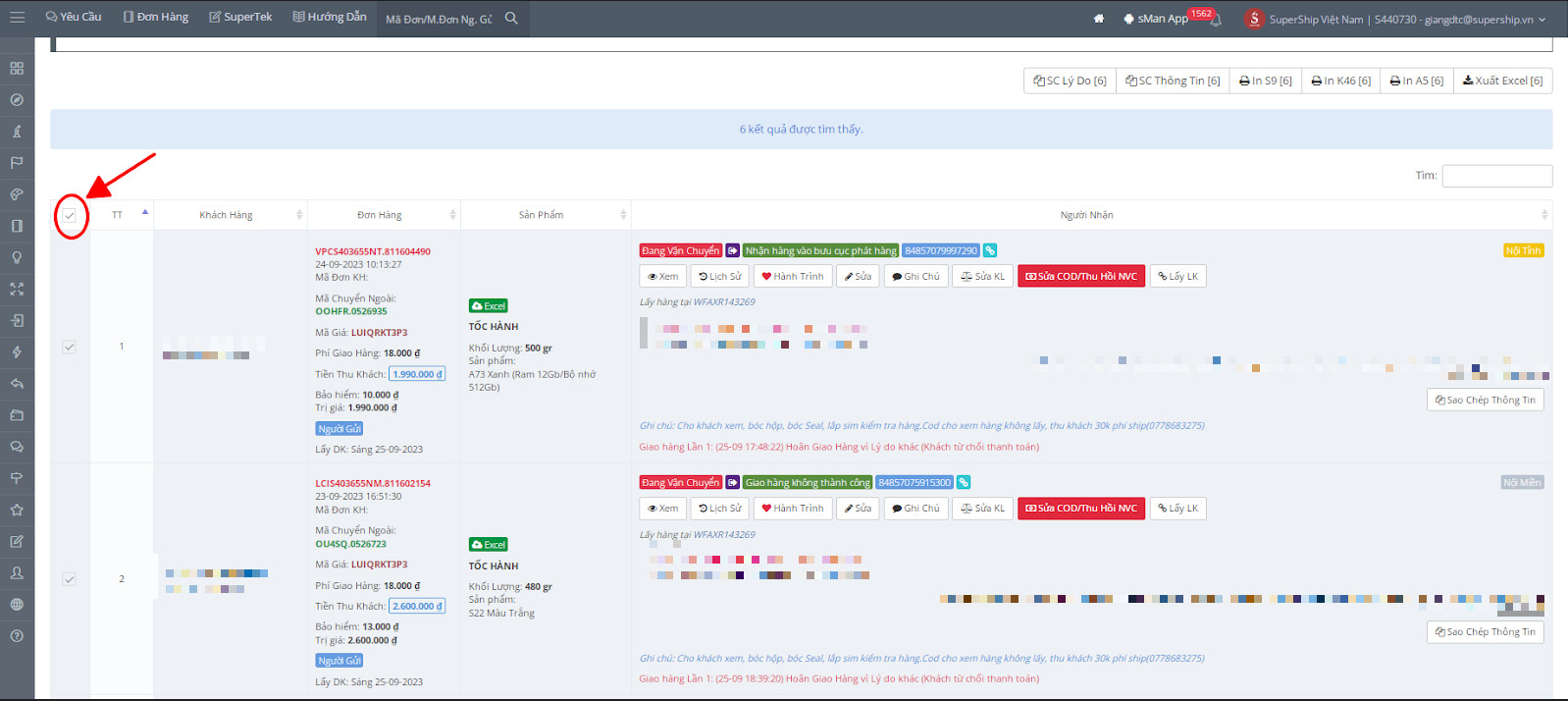Open the signpost icon in sidebar
The width and height of the screenshot is (1568, 701).
tap(17, 478)
